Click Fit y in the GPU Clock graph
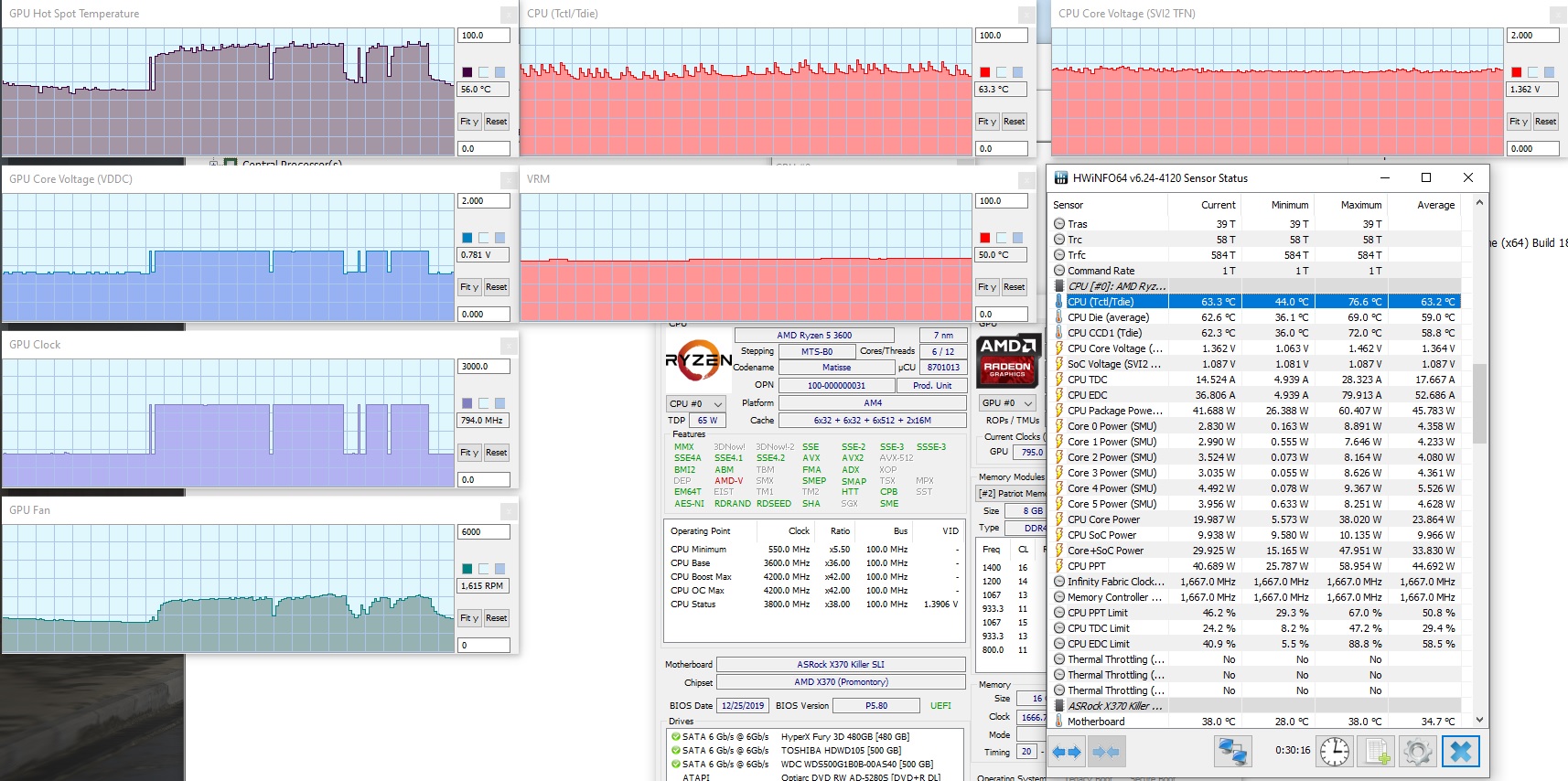This screenshot has width=1568, height=781. 469,453
